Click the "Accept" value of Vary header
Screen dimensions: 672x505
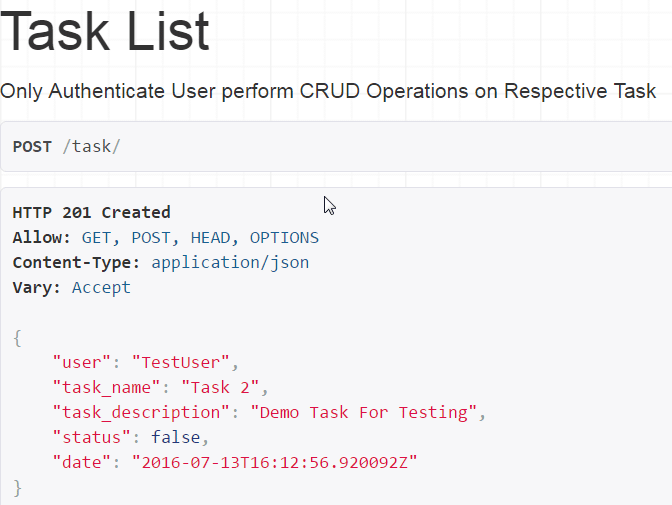(x=101, y=288)
